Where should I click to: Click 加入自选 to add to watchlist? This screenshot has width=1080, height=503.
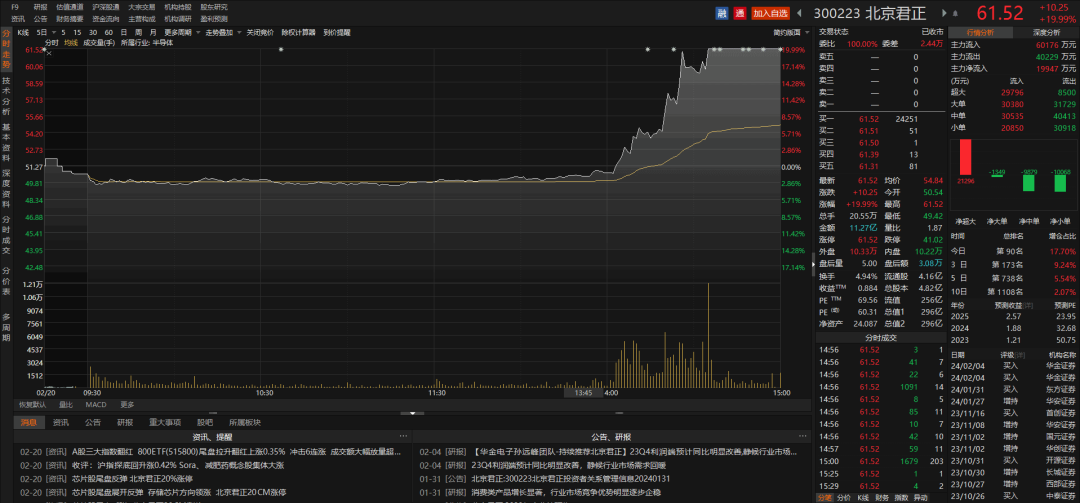770,13
